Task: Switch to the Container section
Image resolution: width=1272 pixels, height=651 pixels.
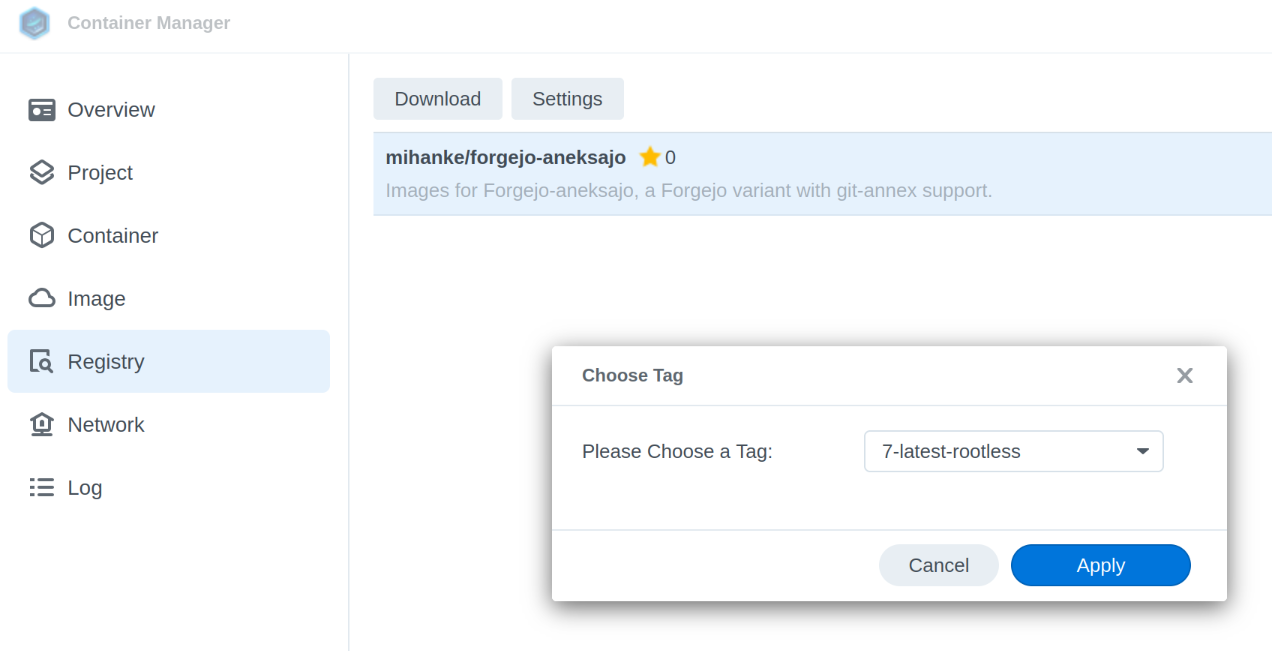Action: tap(112, 236)
